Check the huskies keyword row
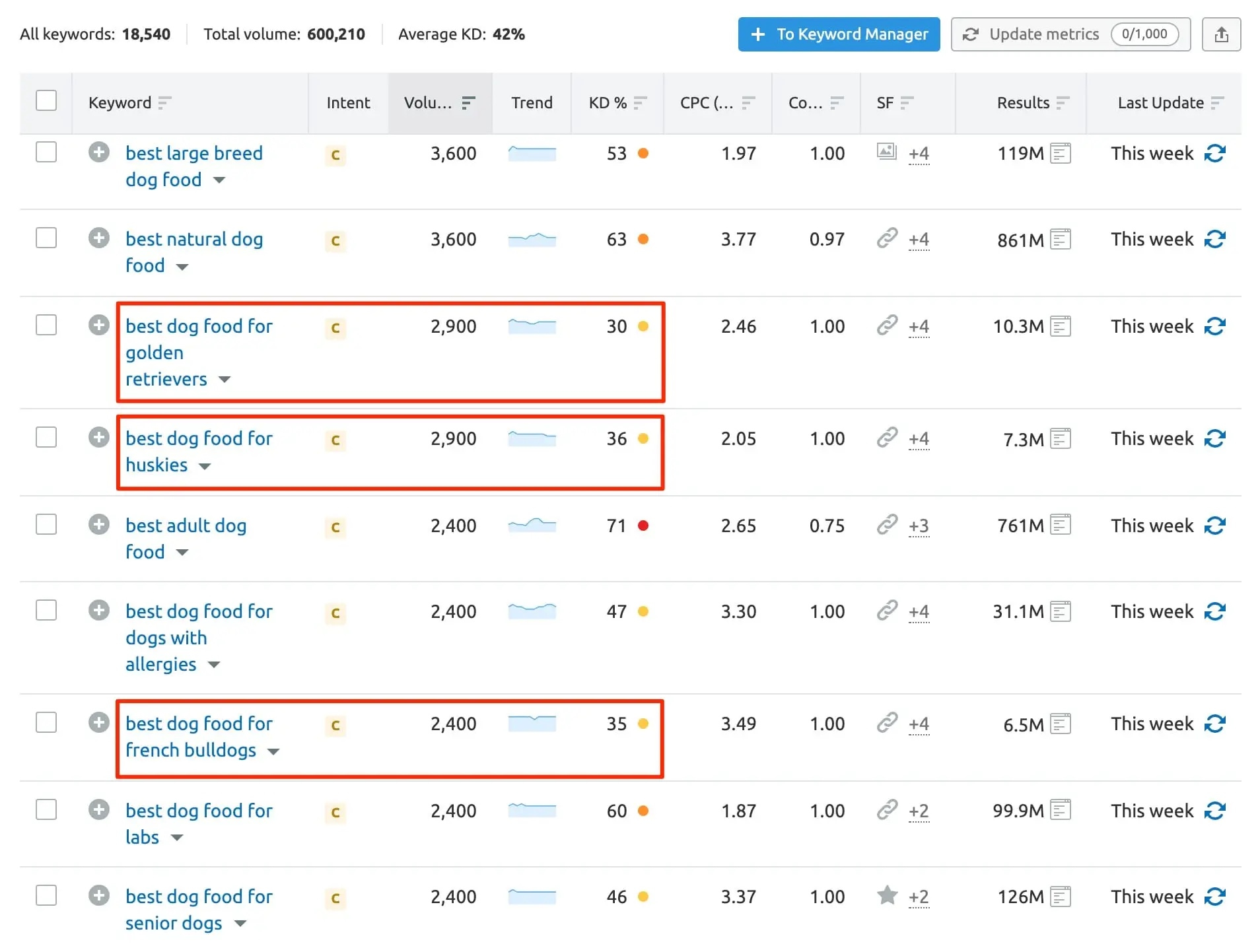The image size is (1260, 952). pyautogui.click(x=46, y=437)
